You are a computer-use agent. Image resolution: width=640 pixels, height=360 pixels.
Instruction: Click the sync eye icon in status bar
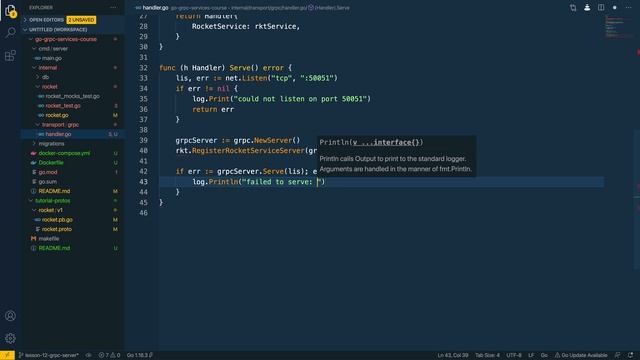coord(89,355)
